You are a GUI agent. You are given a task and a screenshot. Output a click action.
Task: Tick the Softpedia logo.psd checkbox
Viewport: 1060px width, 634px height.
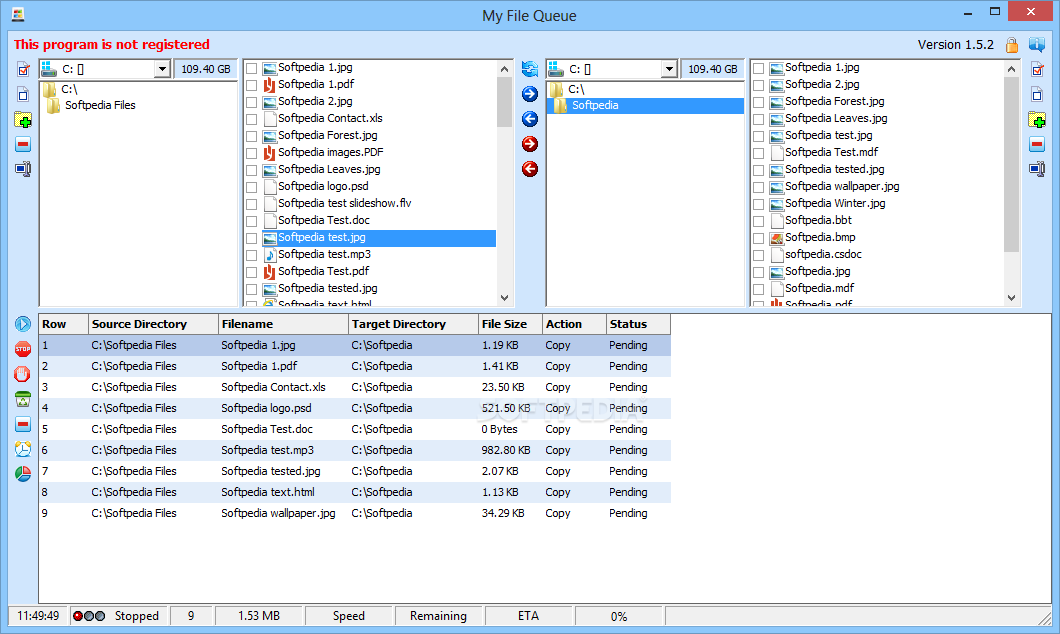(x=251, y=187)
